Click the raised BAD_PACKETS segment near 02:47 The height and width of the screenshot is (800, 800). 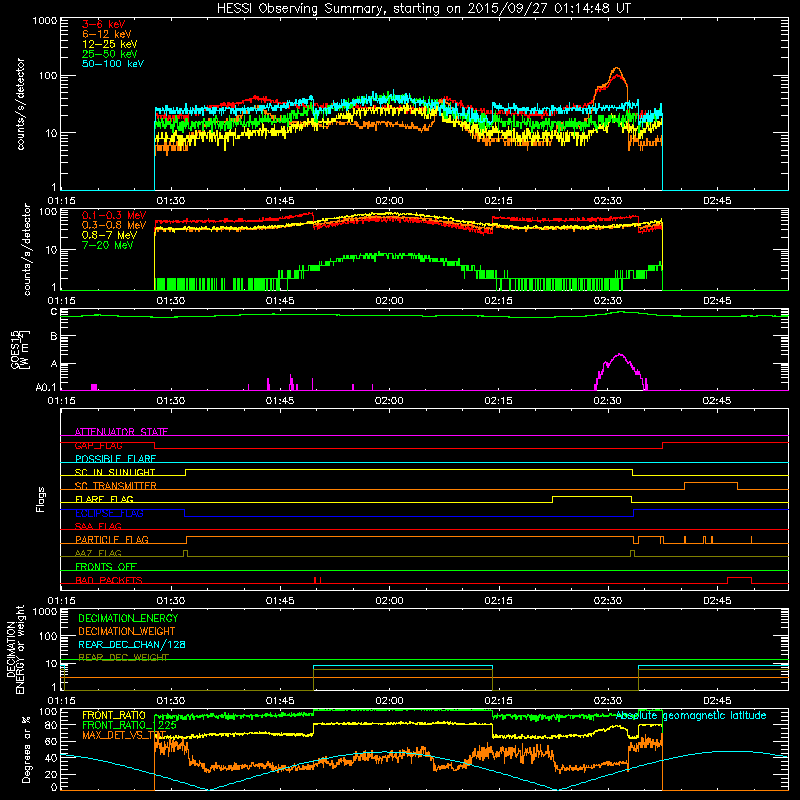(739, 578)
